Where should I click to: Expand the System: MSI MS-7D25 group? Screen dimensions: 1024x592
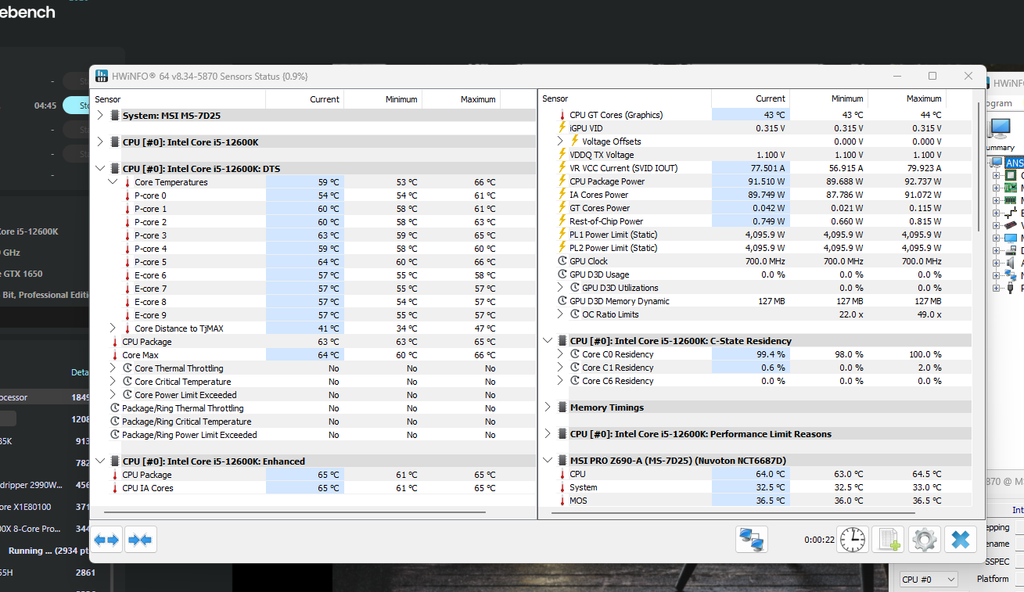point(100,115)
